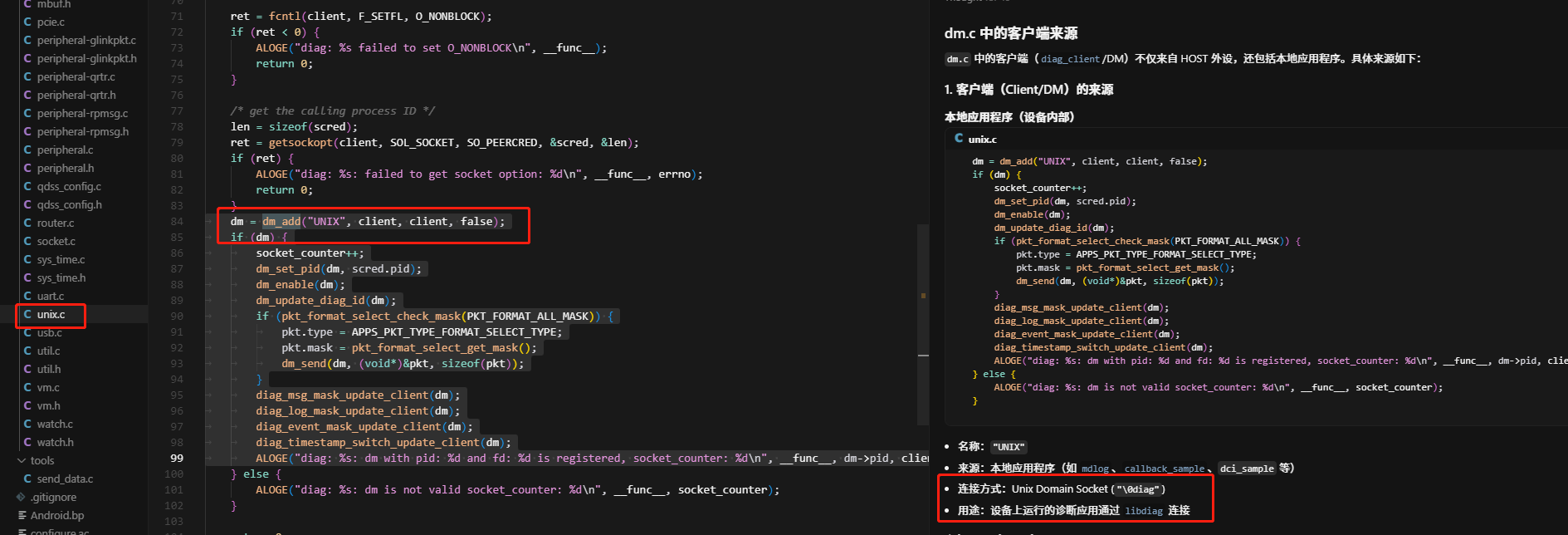
Task: Open usb.c file
Action: point(49,332)
